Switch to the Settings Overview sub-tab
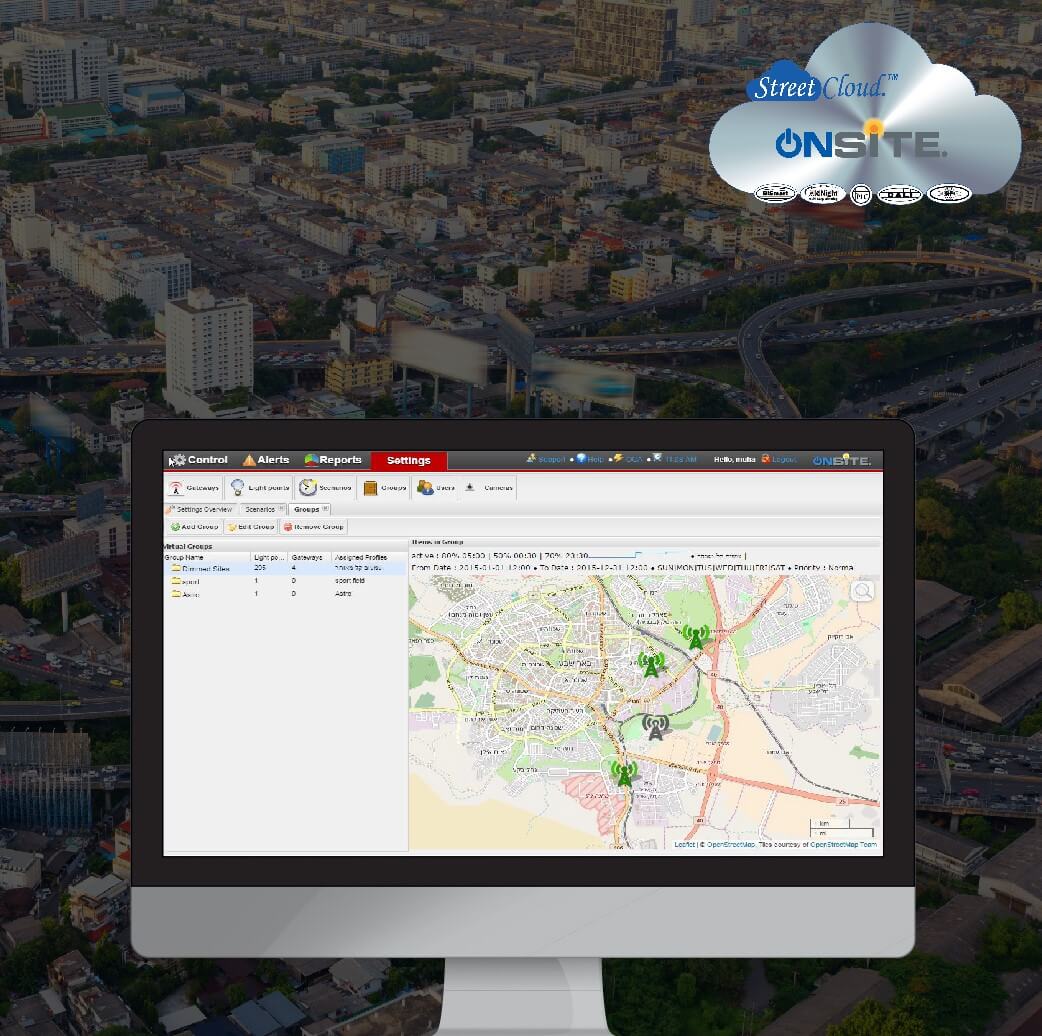The width and height of the screenshot is (1042, 1036). pos(199,509)
